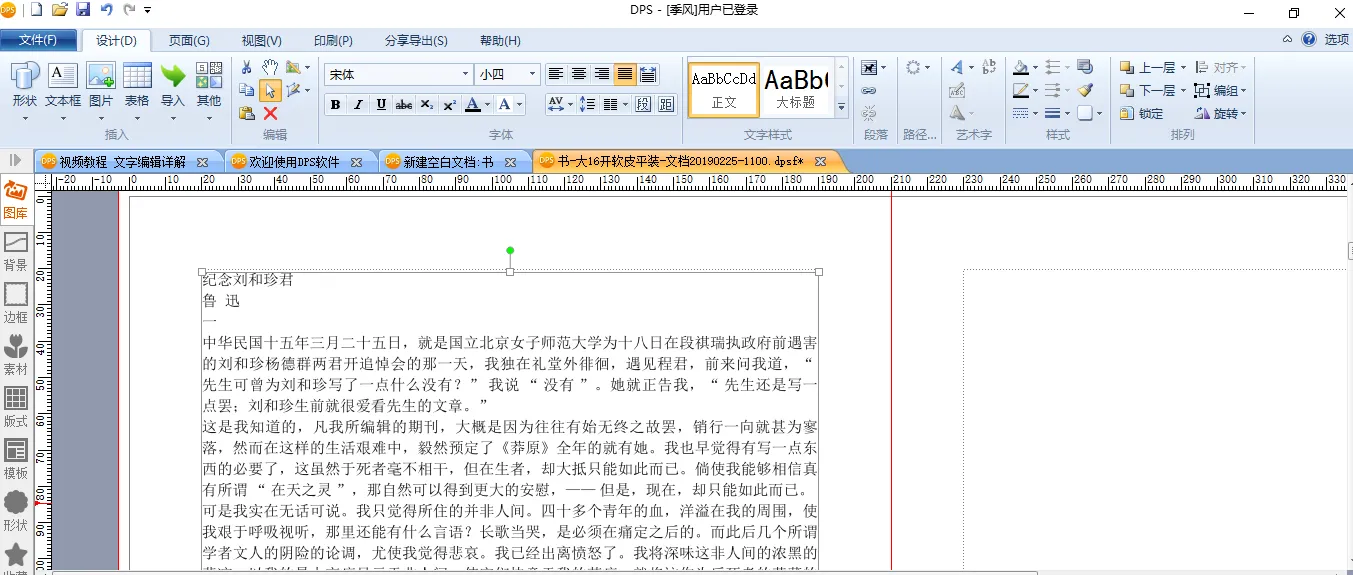Click the scissors cut icon
Viewport: 1353px width, 575px height.
click(x=247, y=67)
